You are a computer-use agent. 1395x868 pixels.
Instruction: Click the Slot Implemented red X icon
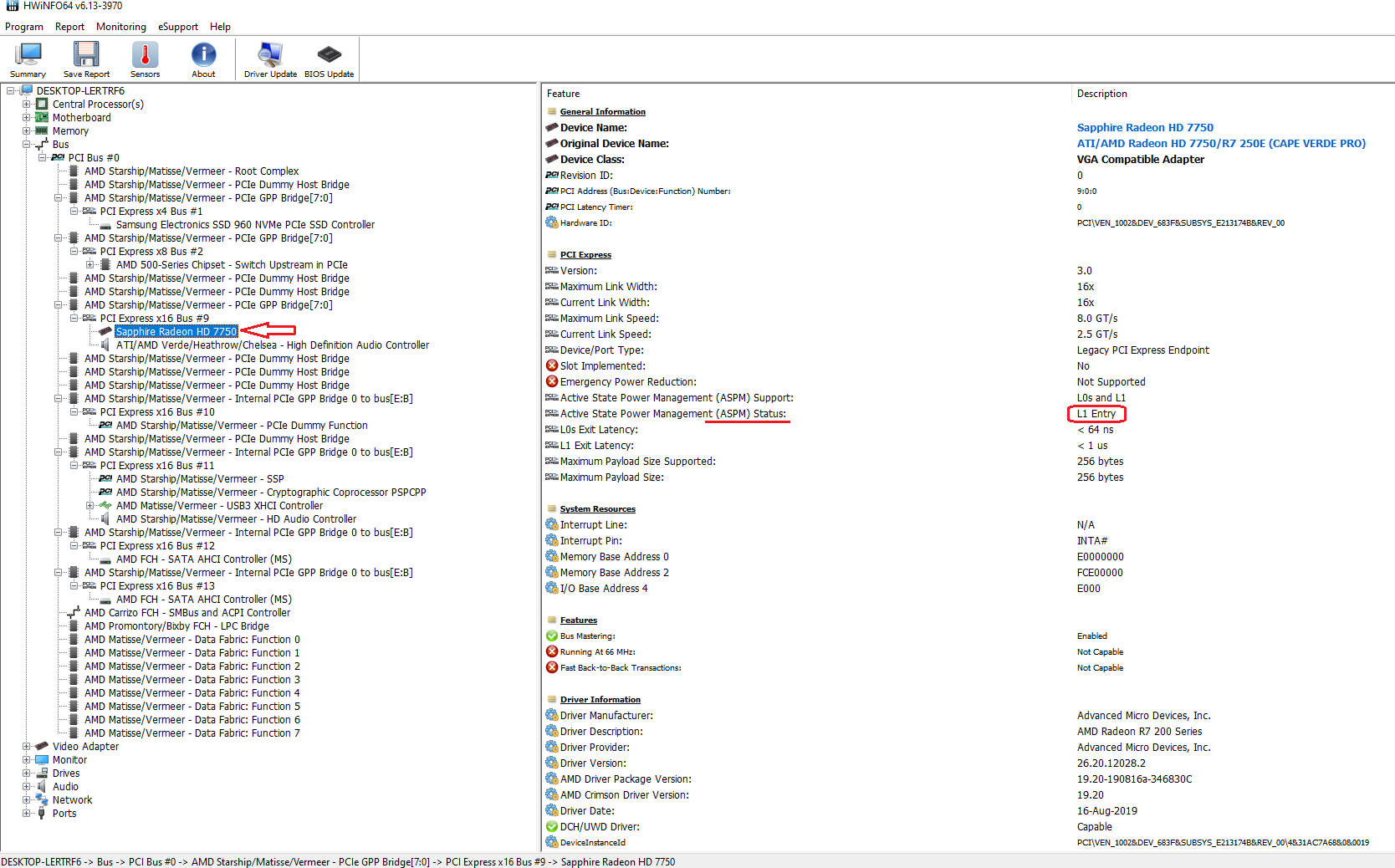coord(552,366)
